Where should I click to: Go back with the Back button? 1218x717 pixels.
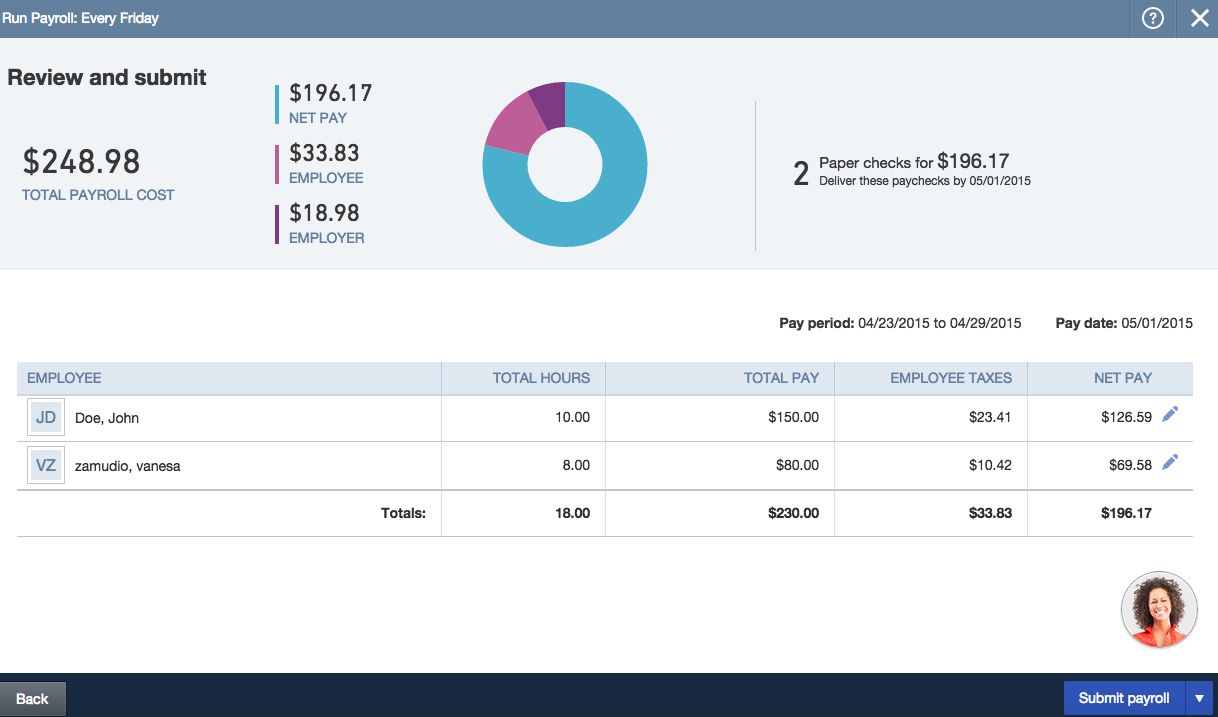(32, 699)
